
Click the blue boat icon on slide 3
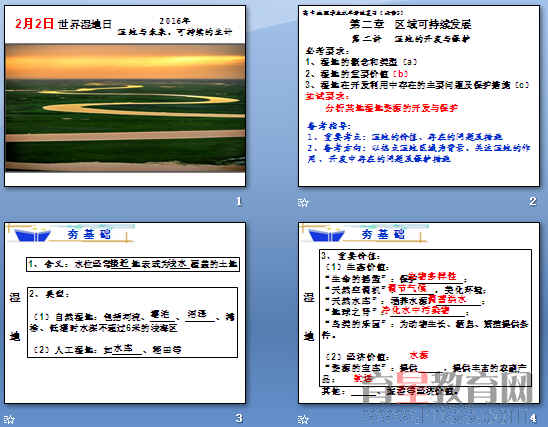pyautogui.click(x=33, y=235)
